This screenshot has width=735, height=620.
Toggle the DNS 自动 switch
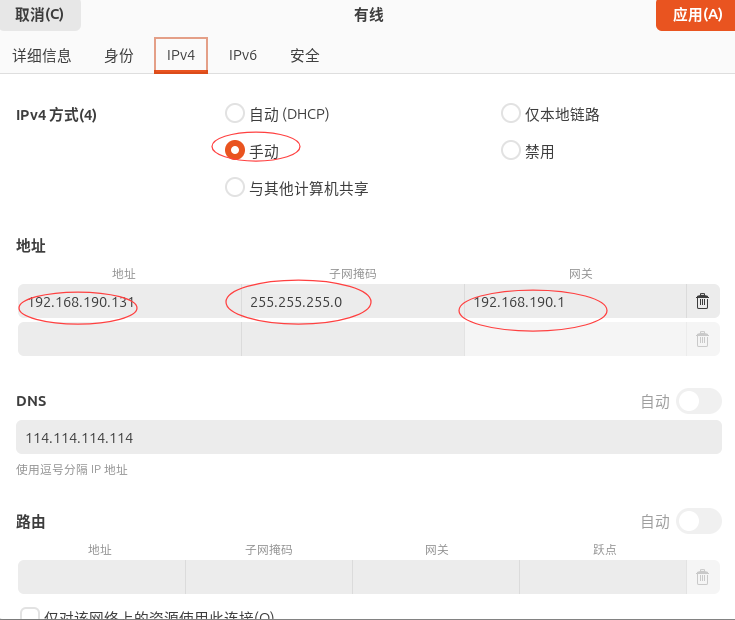[699, 401]
